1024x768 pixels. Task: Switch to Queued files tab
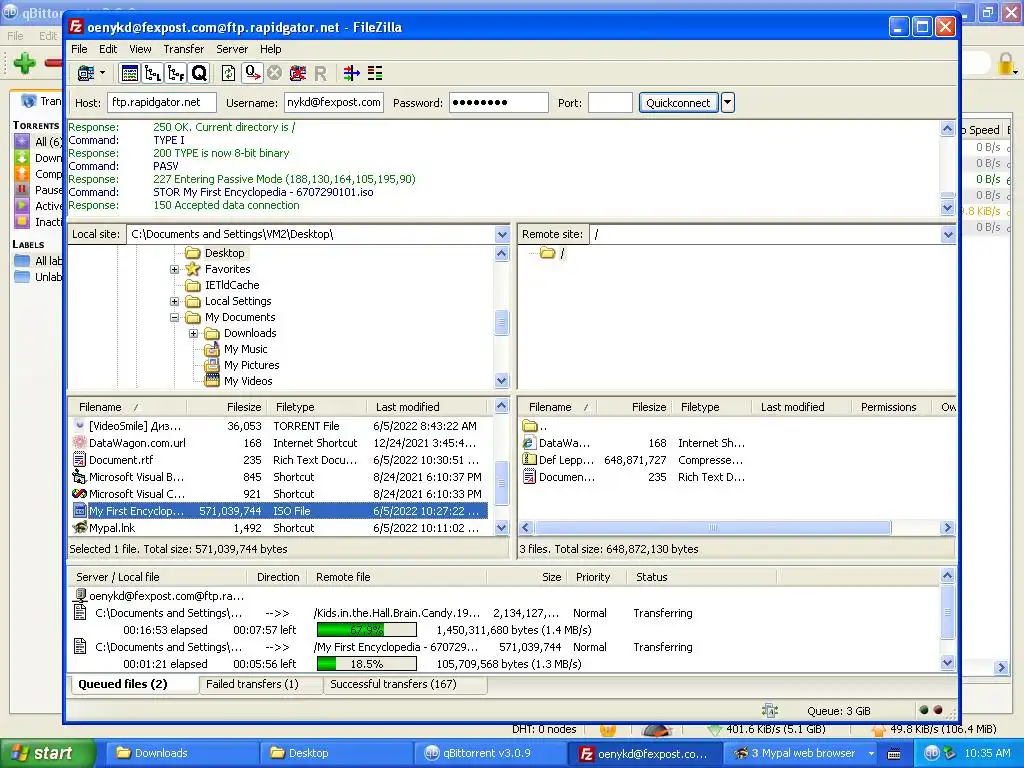click(133, 684)
